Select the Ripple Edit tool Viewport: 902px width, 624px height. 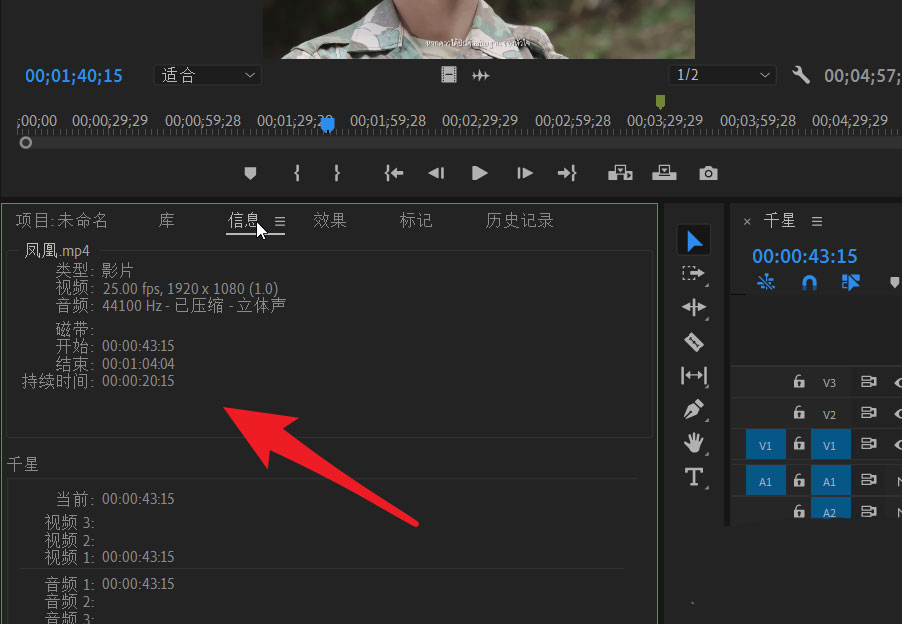pos(694,307)
